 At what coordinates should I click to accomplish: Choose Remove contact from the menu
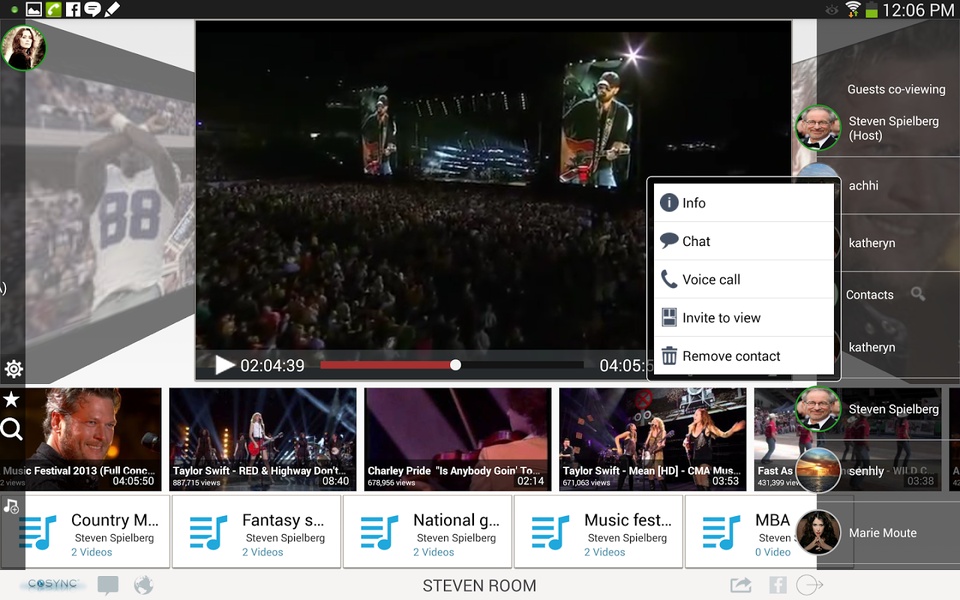click(744, 356)
